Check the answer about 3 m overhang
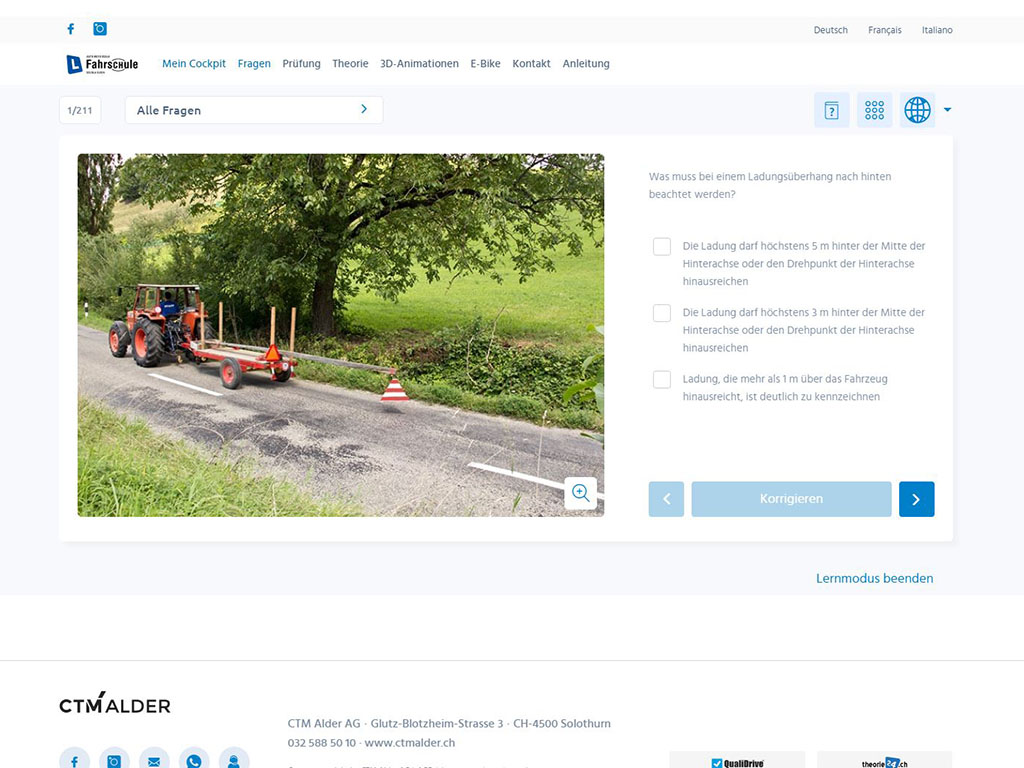The height and width of the screenshot is (768, 1024). (x=662, y=313)
